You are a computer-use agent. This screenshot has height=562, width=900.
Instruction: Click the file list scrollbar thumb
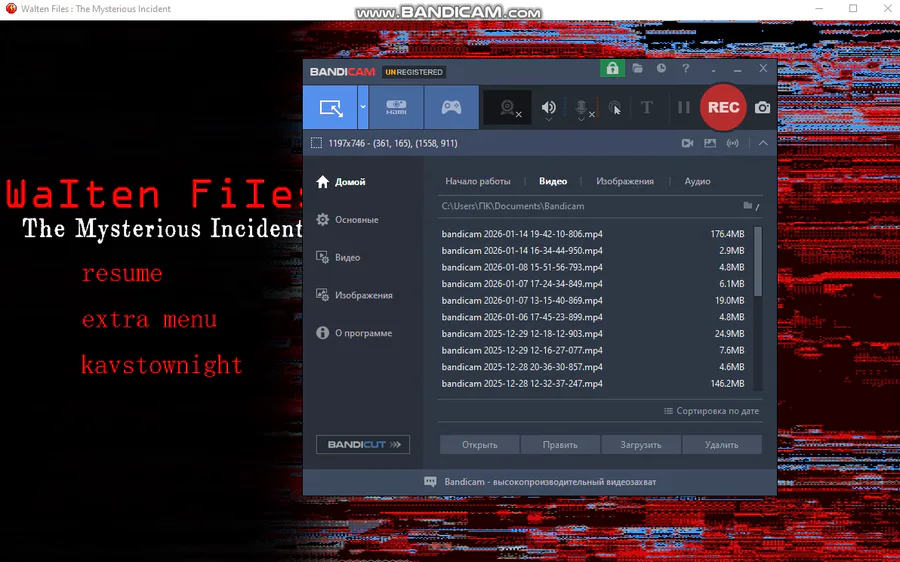pos(758,261)
